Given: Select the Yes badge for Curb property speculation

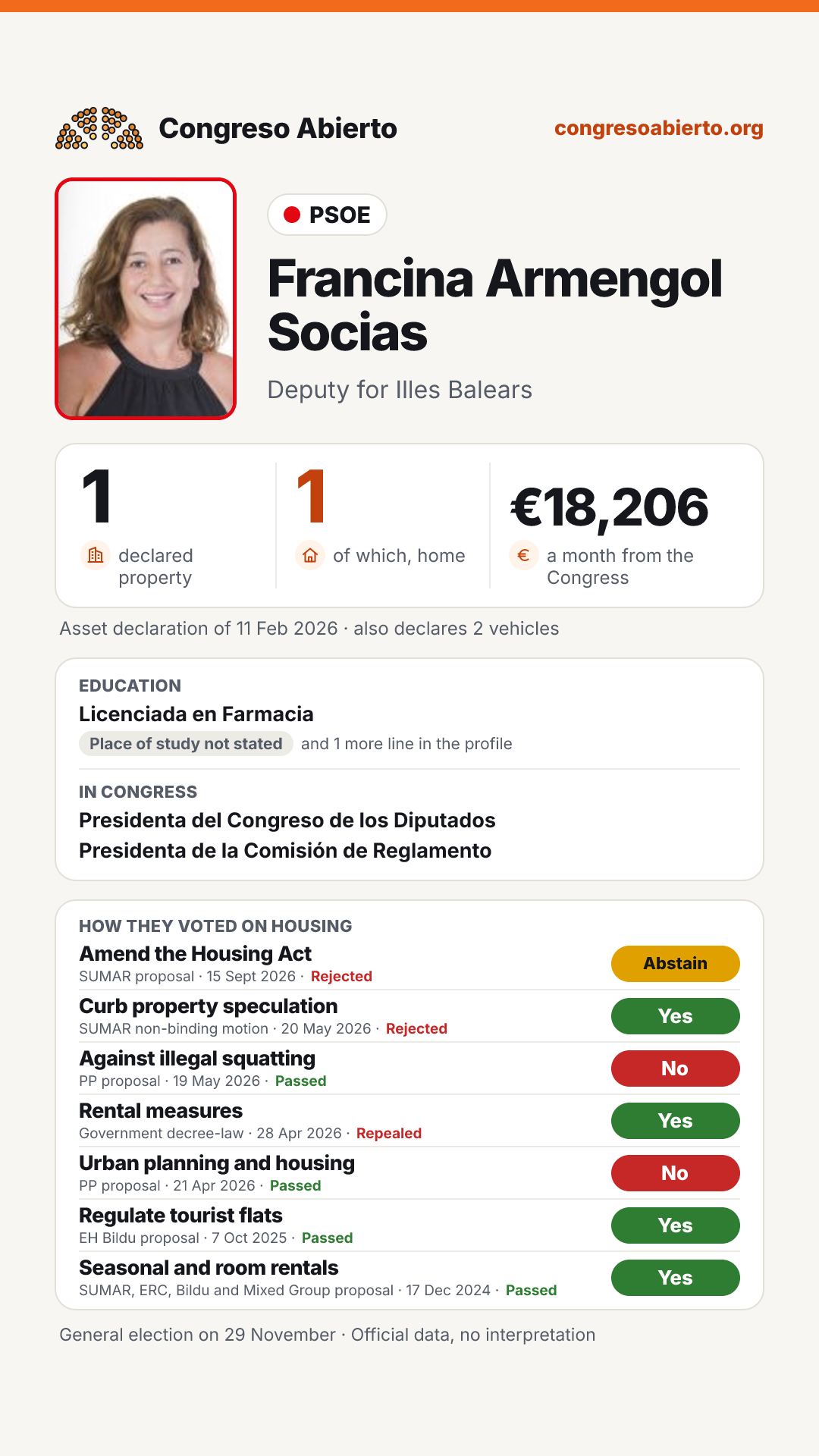Looking at the screenshot, I should [x=676, y=1016].
